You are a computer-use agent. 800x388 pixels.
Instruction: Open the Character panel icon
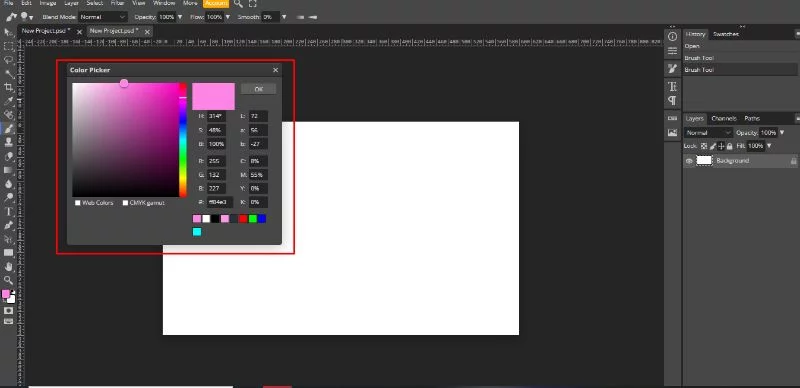point(672,86)
